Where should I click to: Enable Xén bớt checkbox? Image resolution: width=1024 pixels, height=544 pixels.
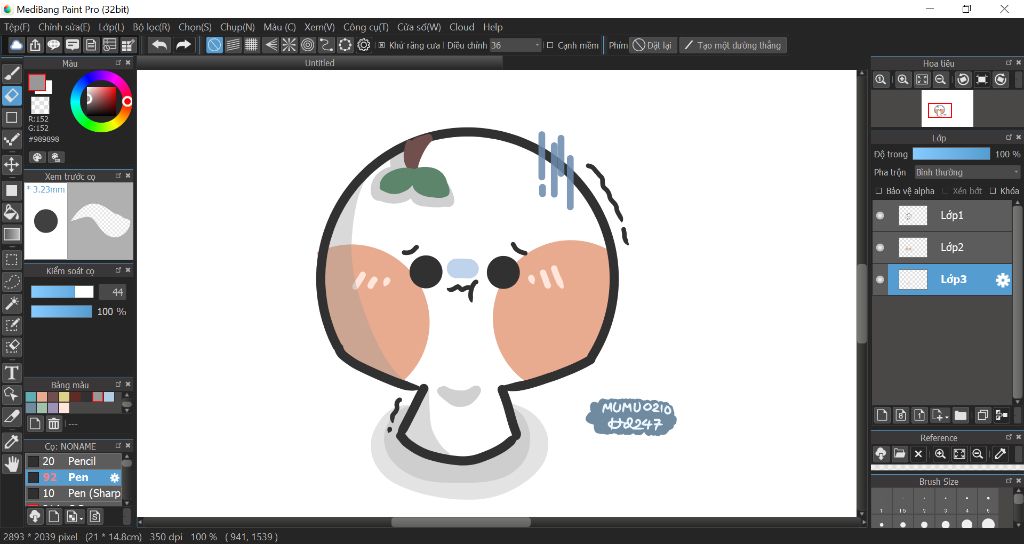(944, 191)
